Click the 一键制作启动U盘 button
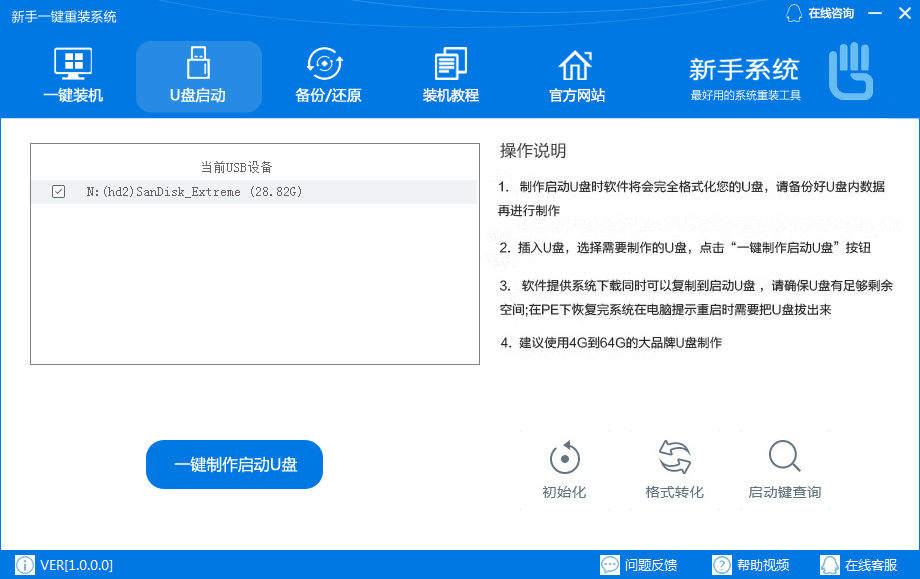The width and height of the screenshot is (920, 579). pyautogui.click(x=234, y=465)
